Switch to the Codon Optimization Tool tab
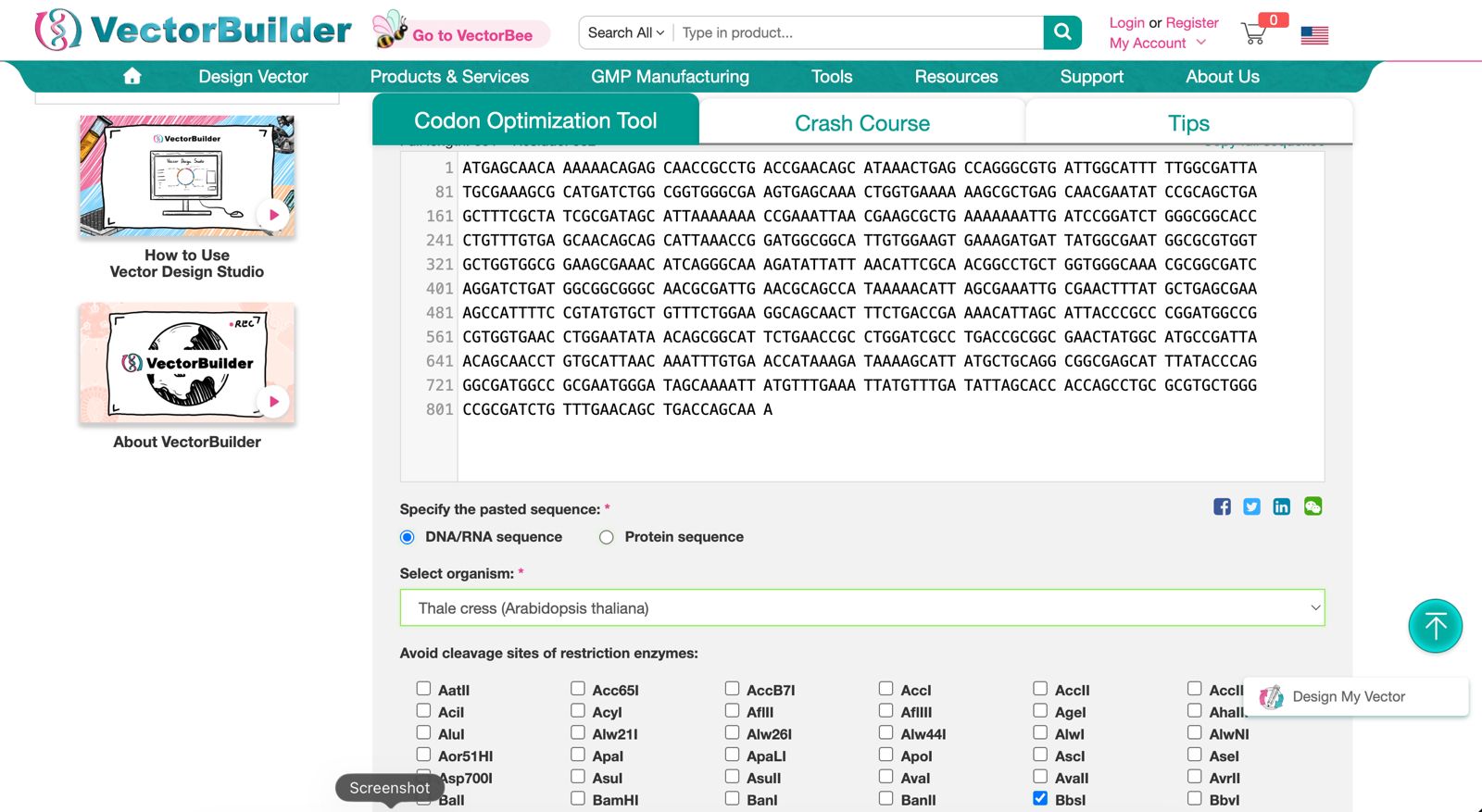1482x812 pixels. click(x=535, y=120)
